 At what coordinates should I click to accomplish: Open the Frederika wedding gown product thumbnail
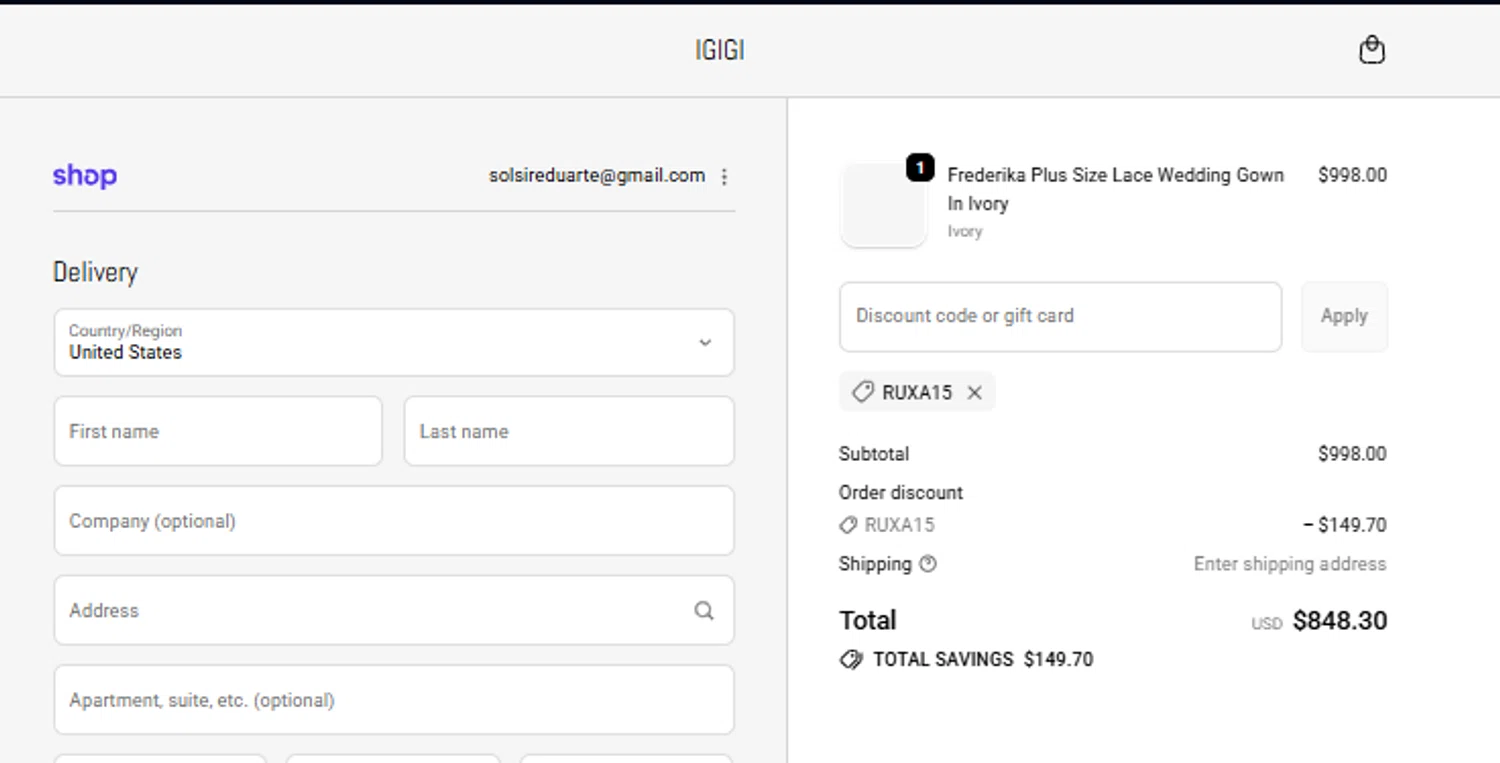click(884, 204)
